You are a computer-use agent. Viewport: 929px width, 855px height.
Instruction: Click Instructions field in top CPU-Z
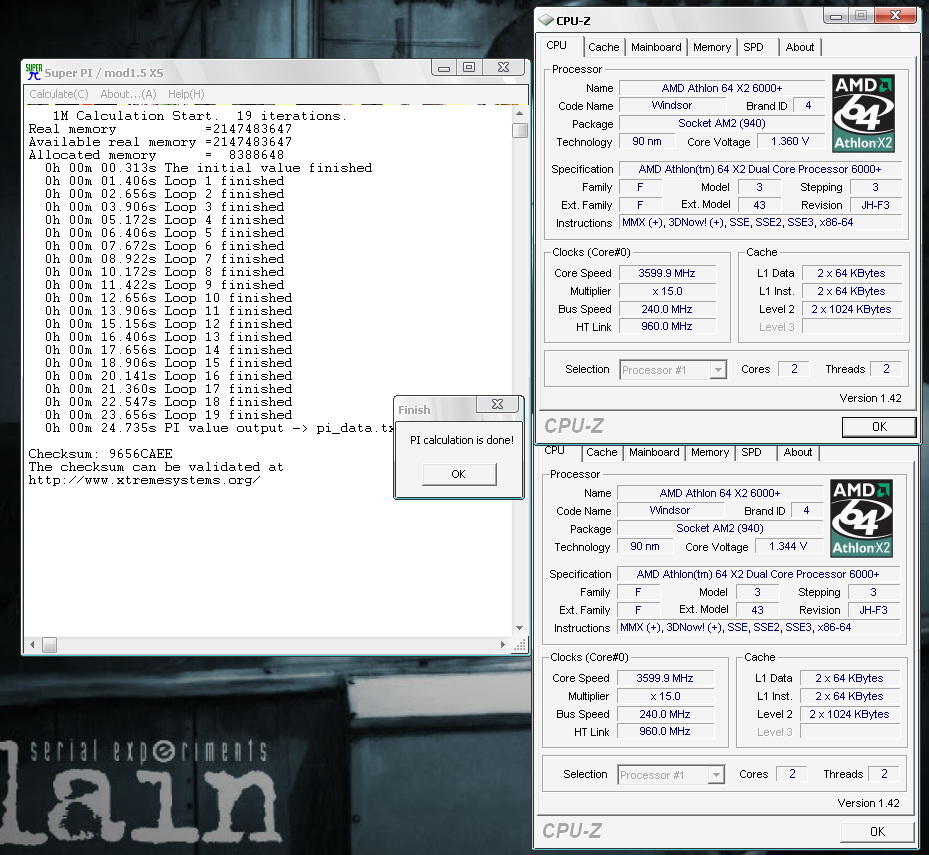(761, 223)
